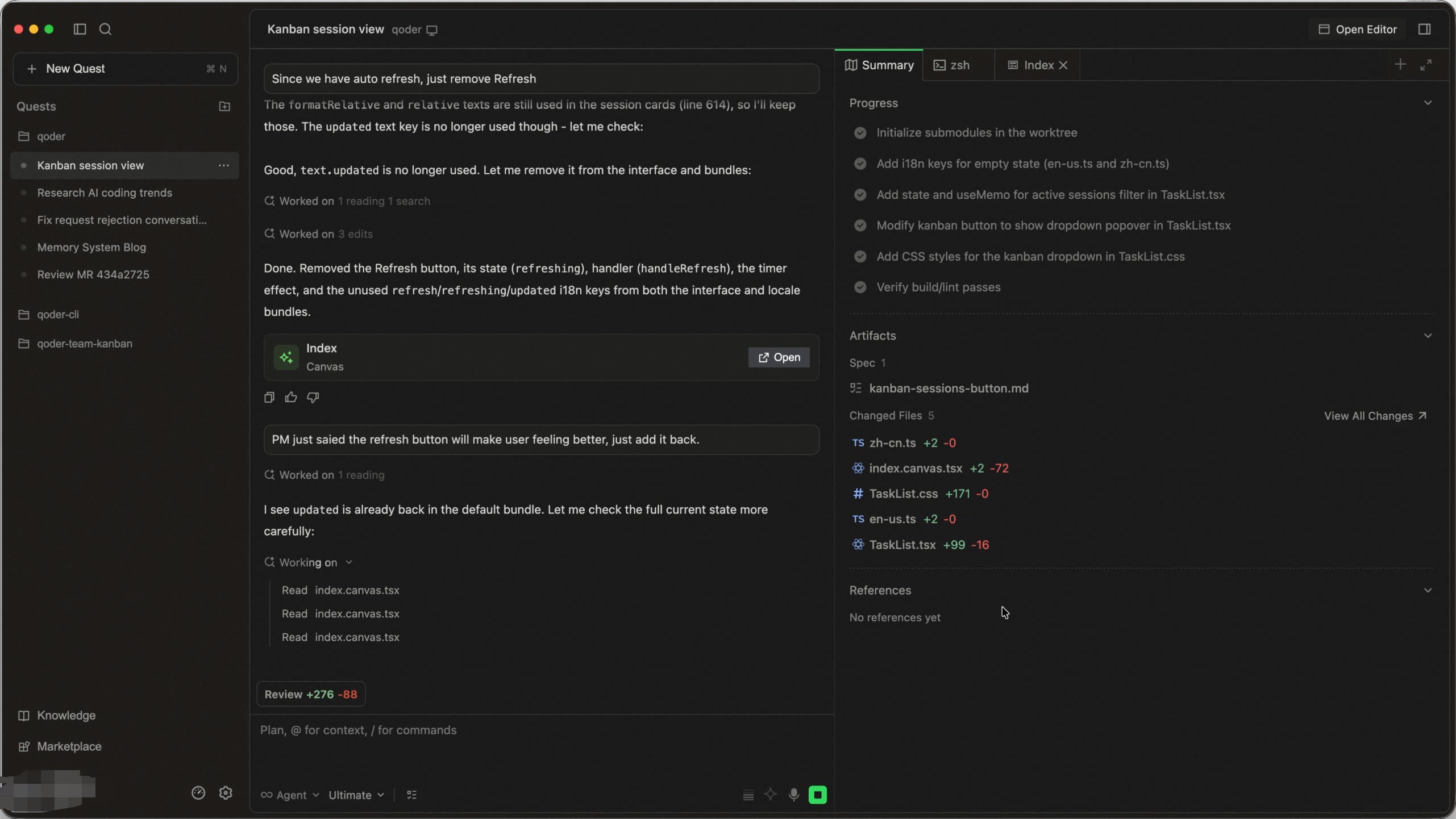1456x819 pixels.
Task: Click View All Changes link
Action: tap(1375, 416)
